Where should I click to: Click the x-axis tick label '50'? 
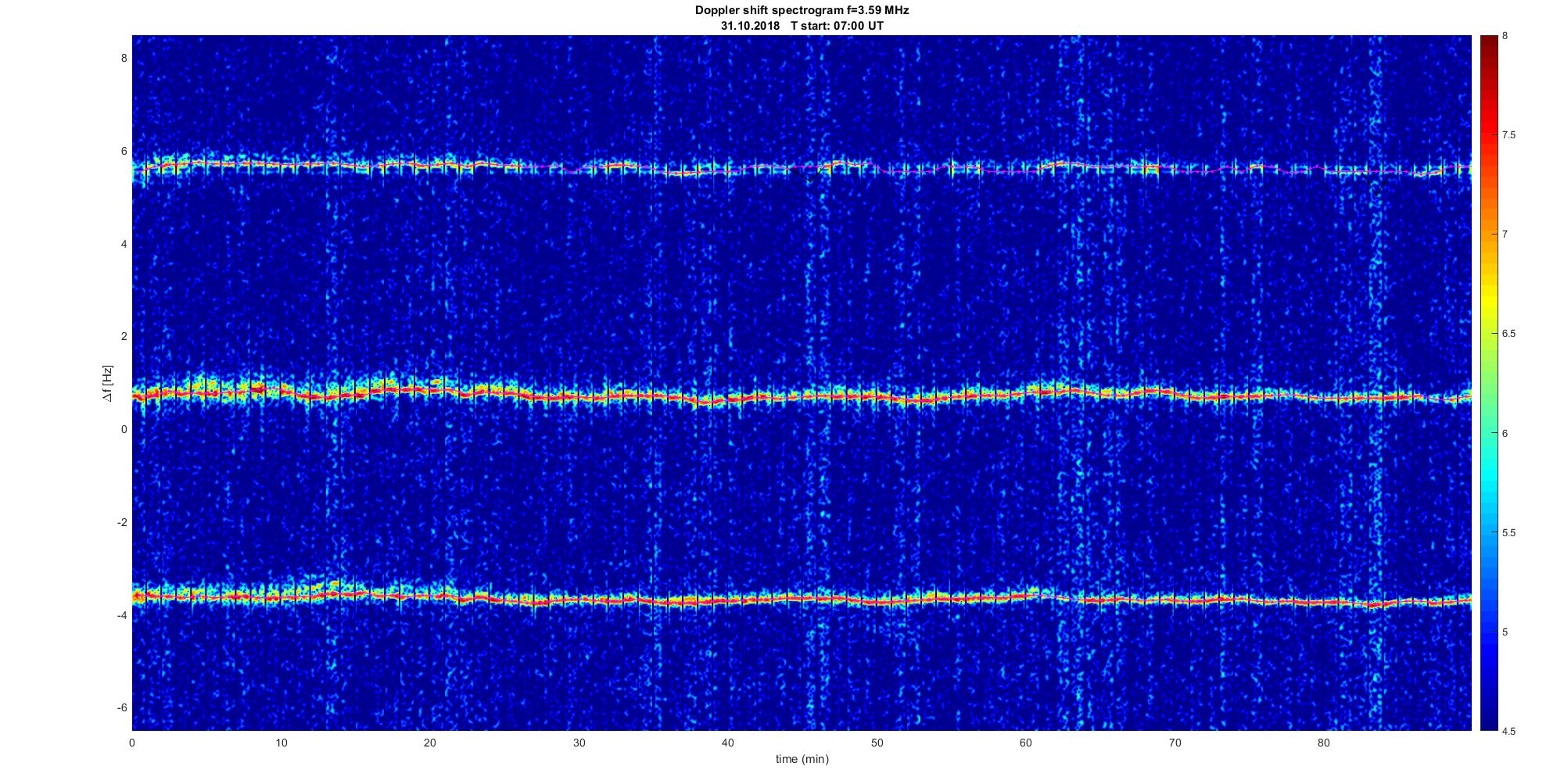877,743
